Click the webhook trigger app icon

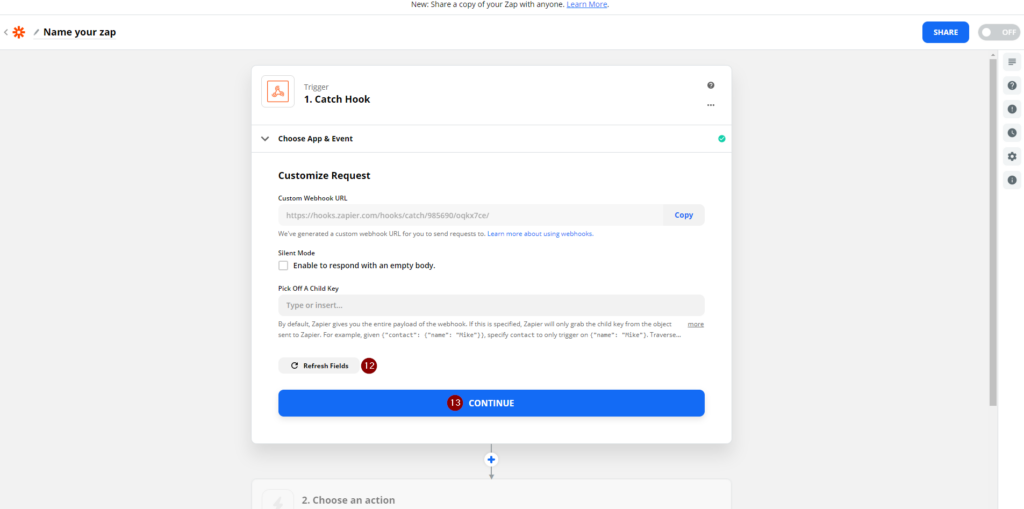278,91
